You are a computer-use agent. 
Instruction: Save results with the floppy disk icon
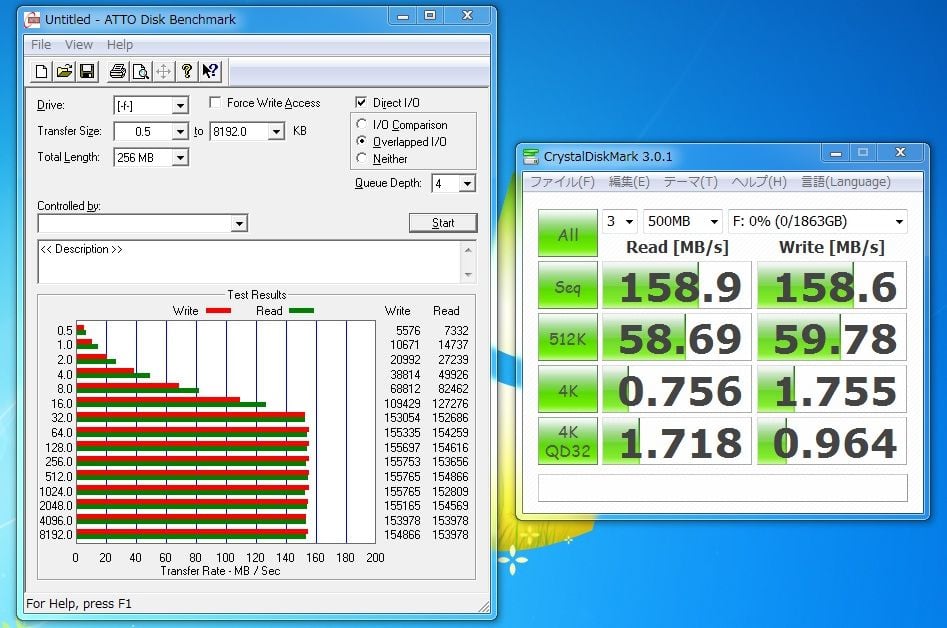[x=87, y=72]
